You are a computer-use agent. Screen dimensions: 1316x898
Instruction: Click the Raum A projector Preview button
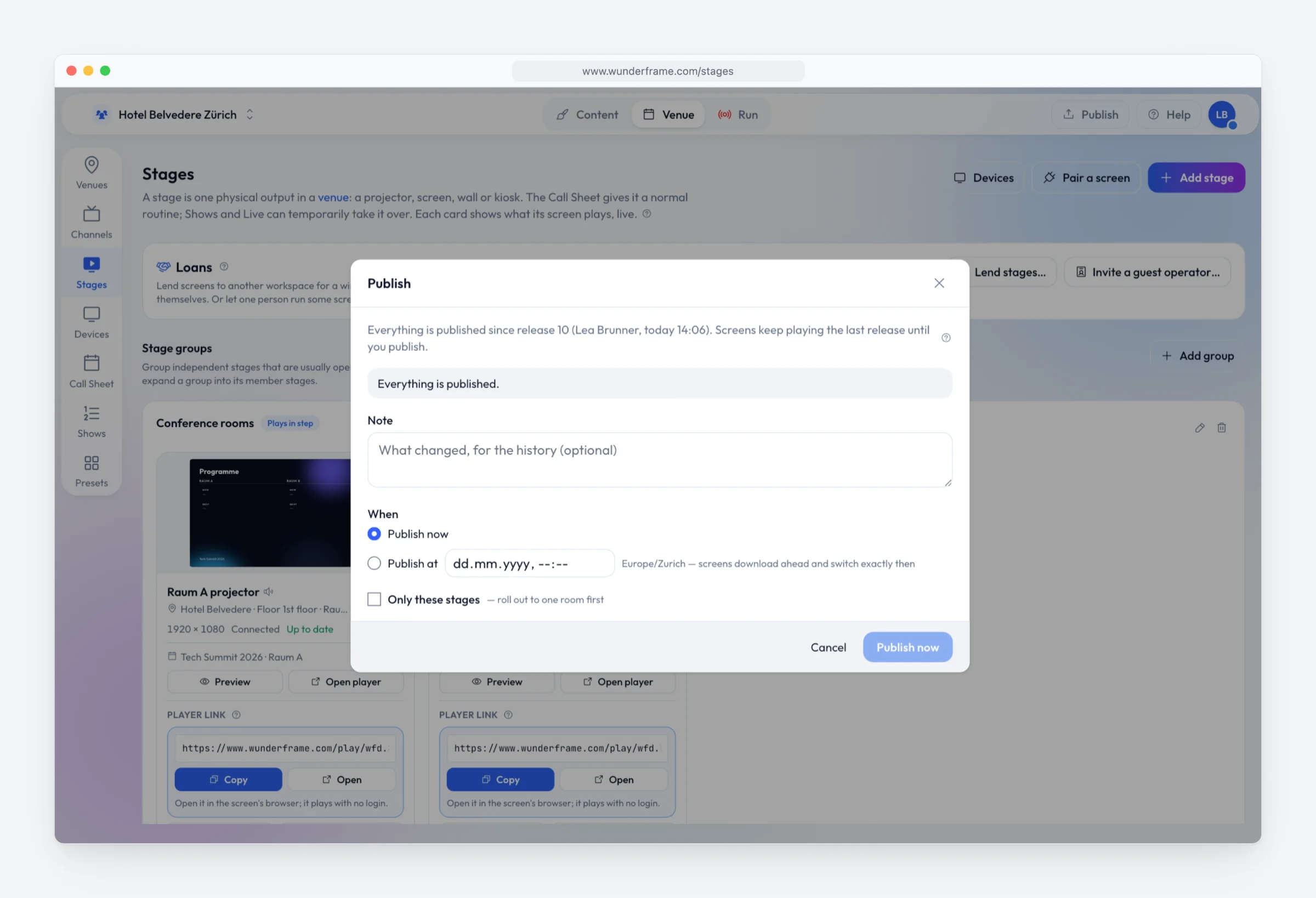tap(225, 681)
